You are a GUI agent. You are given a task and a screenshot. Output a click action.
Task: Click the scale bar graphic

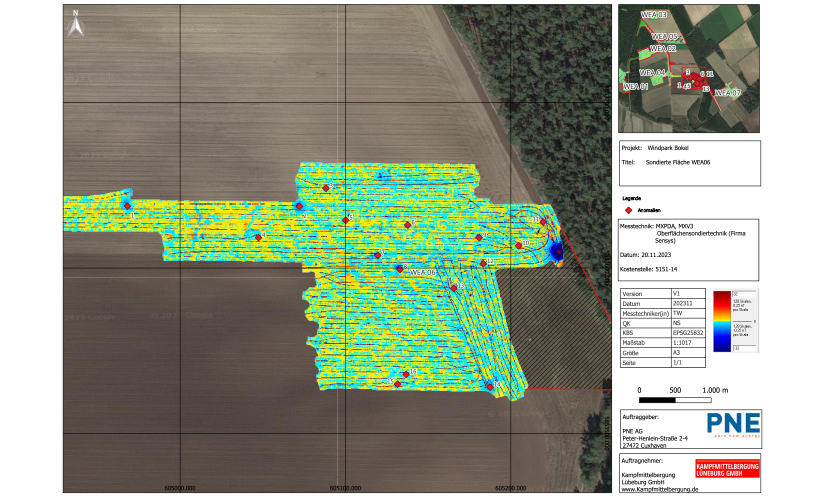(675, 401)
